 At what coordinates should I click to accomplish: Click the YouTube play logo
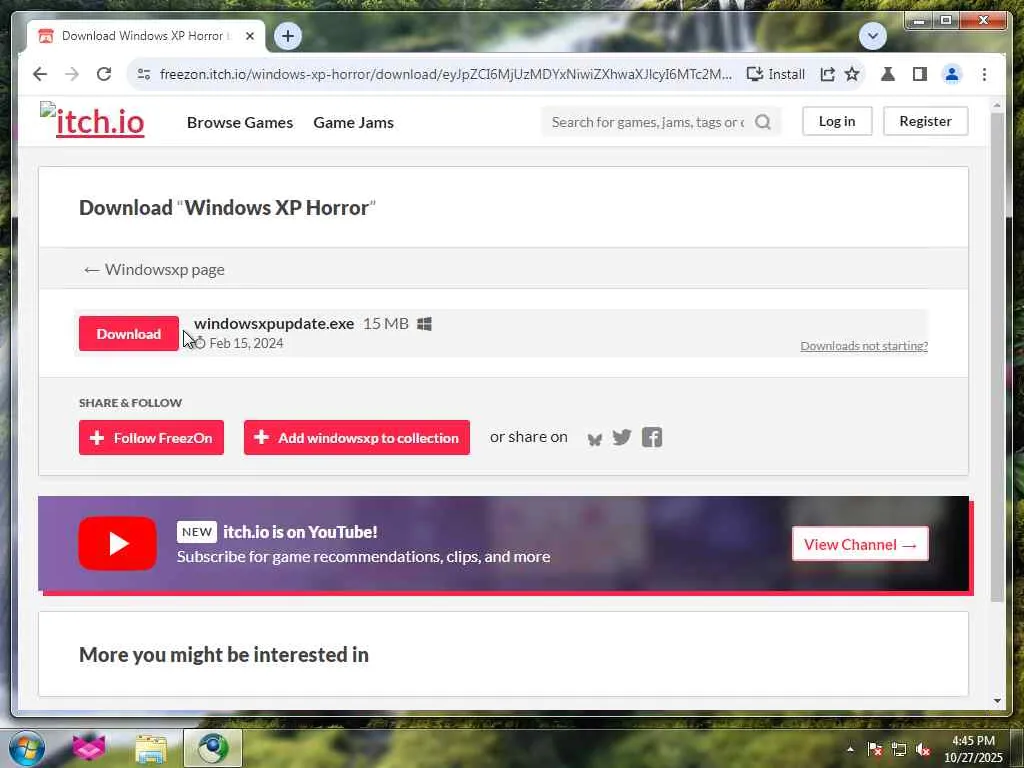click(118, 543)
